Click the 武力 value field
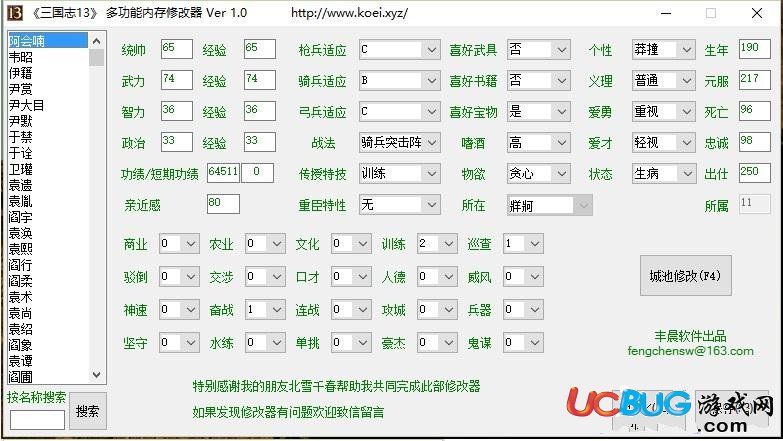This screenshot has width=783, height=441. pyautogui.click(x=176, y=80)
